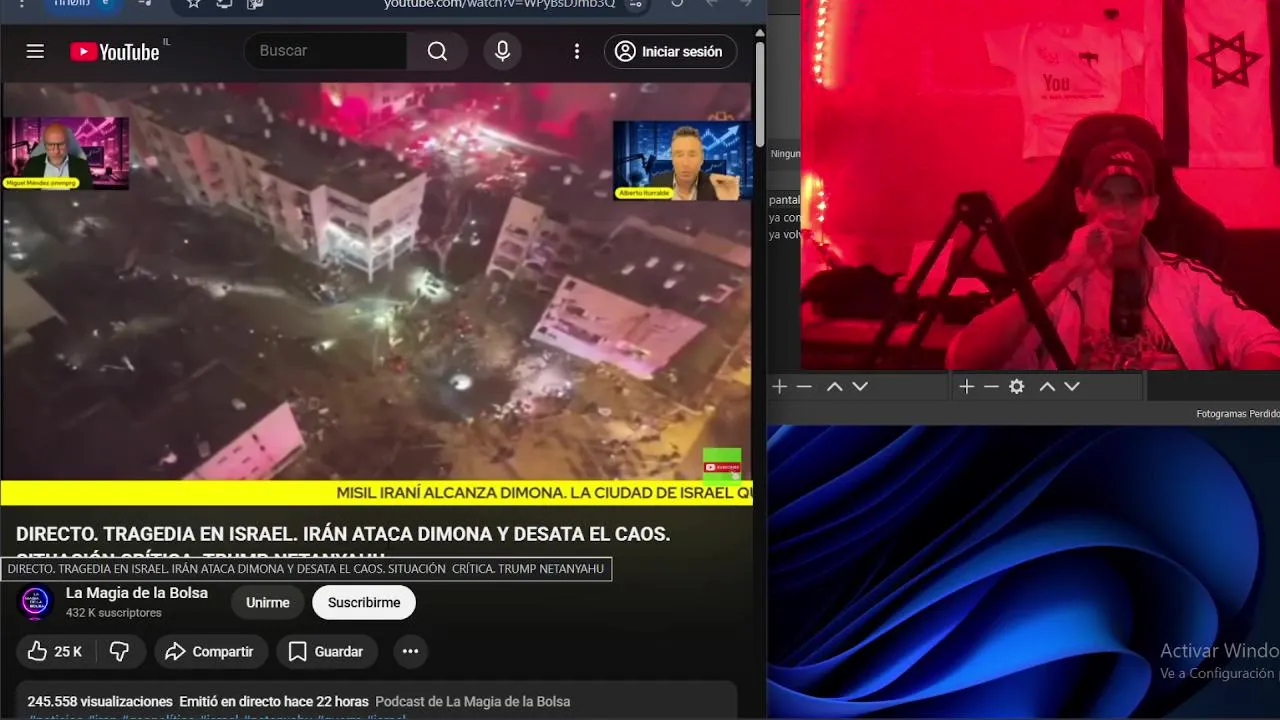This screenshot has width=1280, height=720.
Task: Open La Magia de la Bolsa channel avatar
Action: tap(36, 602)
